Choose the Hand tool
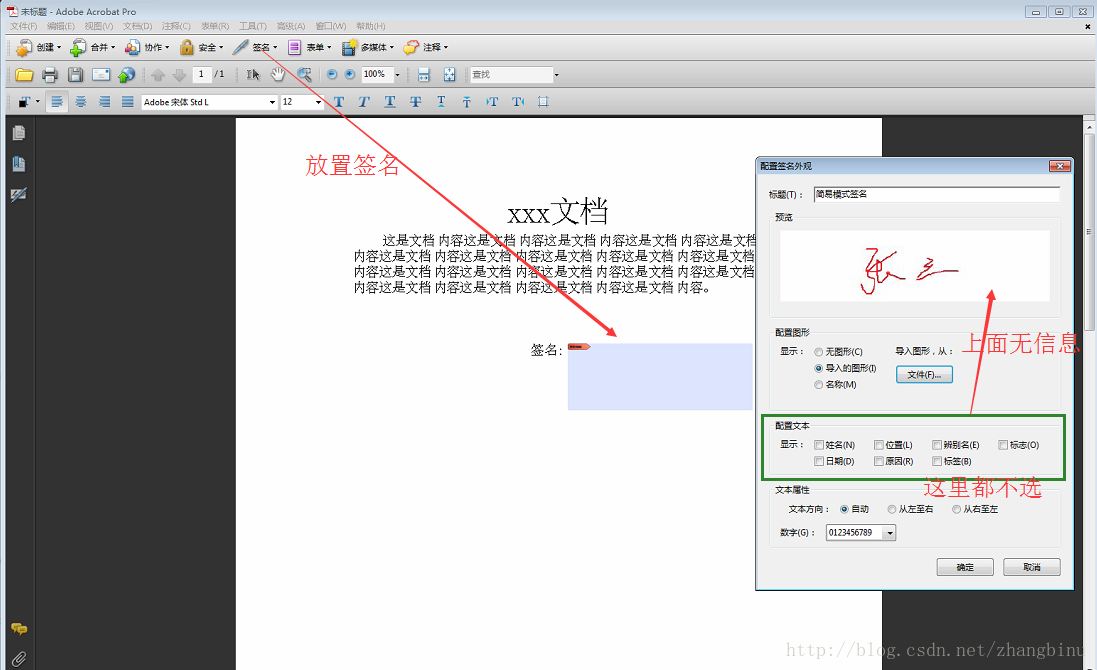This screenshot has height=670, width=1097. tap(278, 74)
